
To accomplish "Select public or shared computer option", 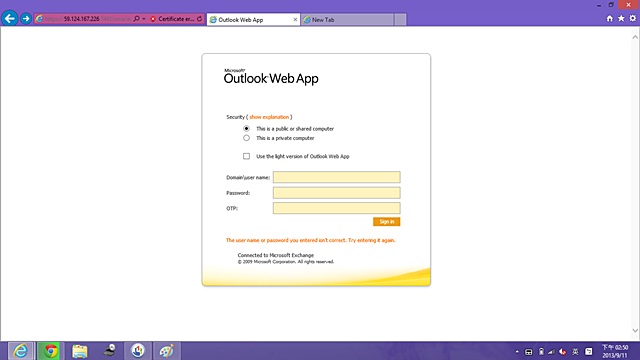I will [x=247, y=129].
